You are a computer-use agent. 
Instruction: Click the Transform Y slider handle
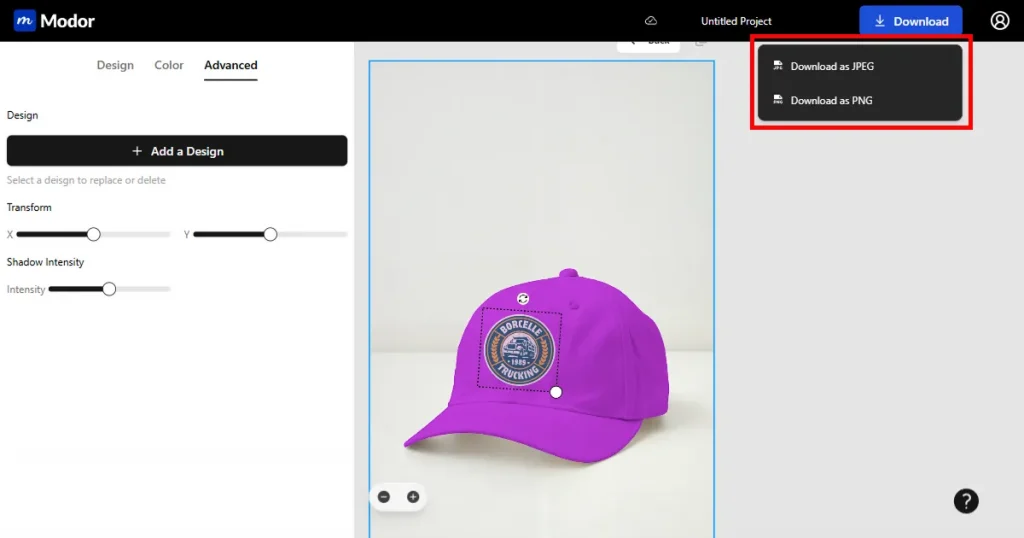pos(270,234)
